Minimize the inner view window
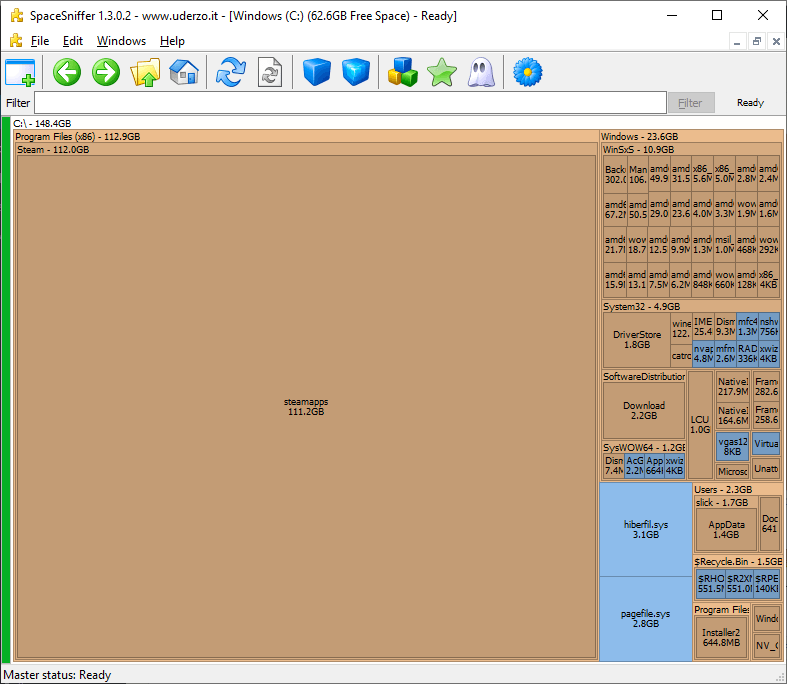 click(737, 41)
